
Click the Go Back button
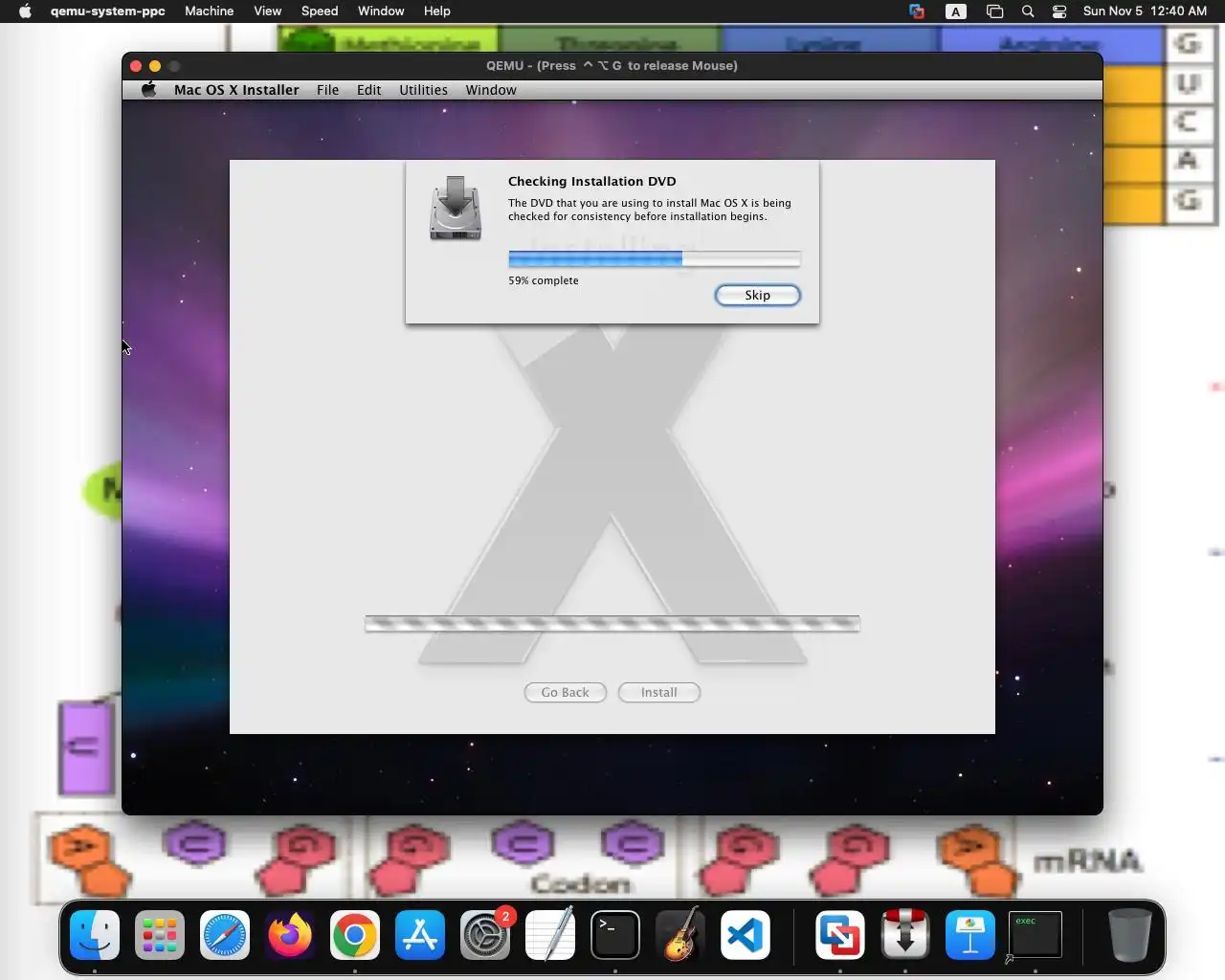click(x=565, y=692)
